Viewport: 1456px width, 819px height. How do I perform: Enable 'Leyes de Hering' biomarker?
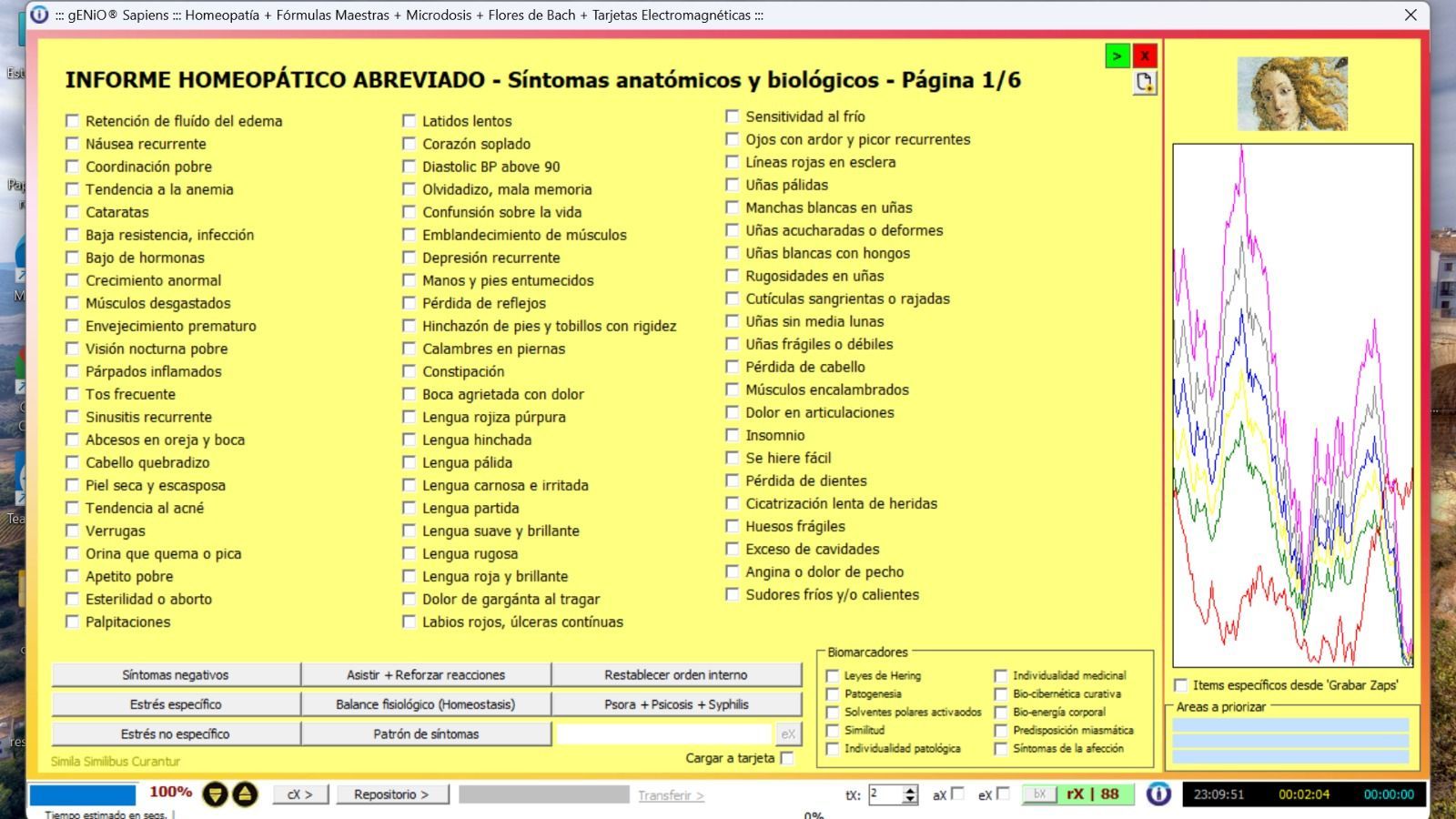pos(833,676)
